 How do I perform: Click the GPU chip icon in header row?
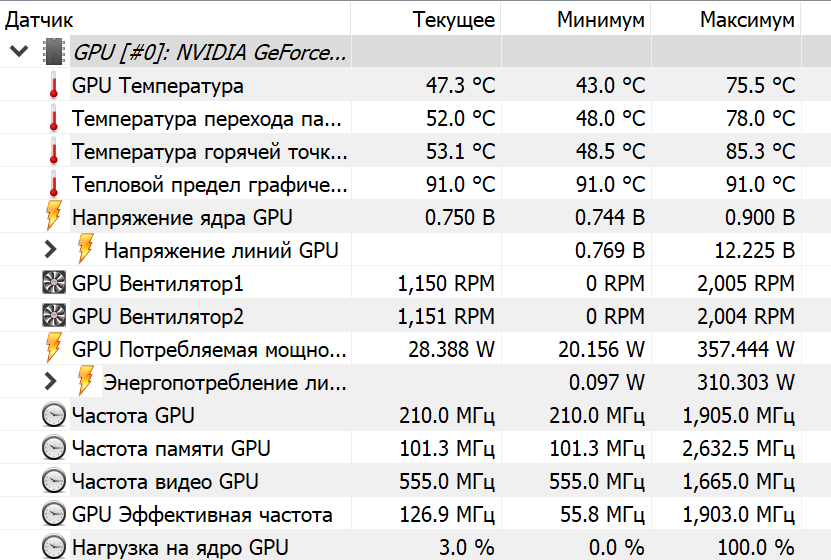click(x=53, y=52)
